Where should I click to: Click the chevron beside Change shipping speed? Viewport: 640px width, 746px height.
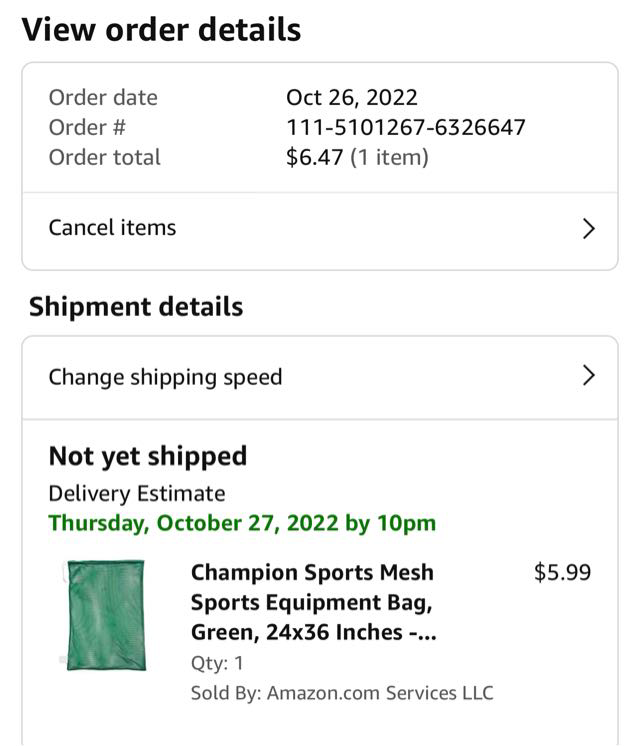(588, 376)
